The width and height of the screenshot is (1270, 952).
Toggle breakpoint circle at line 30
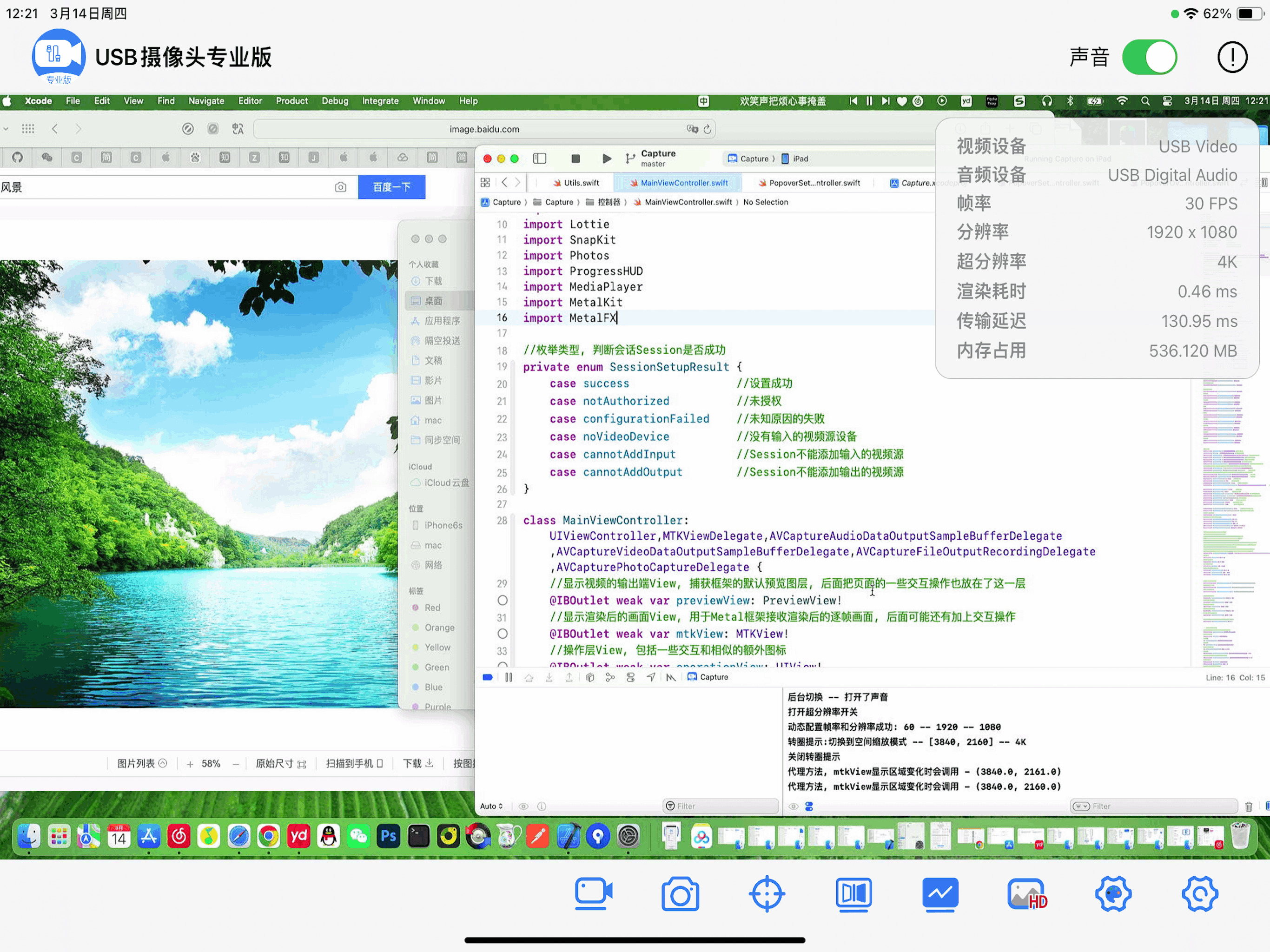pyautogui.click(x=503, y=601)
